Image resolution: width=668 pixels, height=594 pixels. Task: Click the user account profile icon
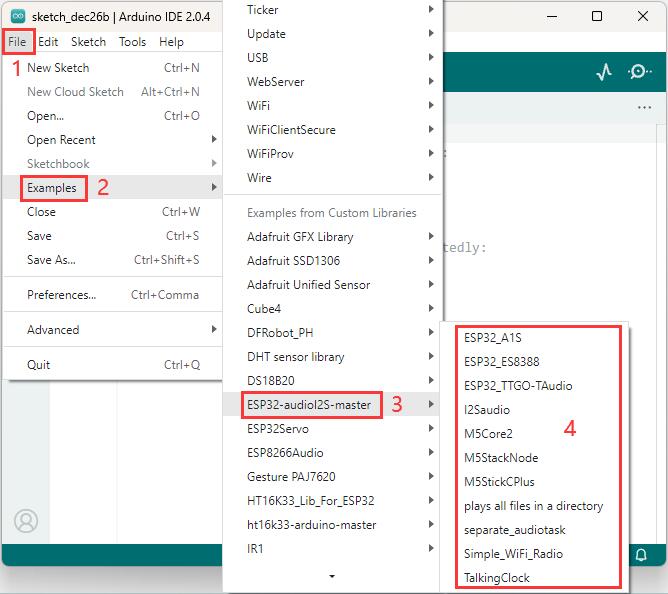[x=26, y=521]
